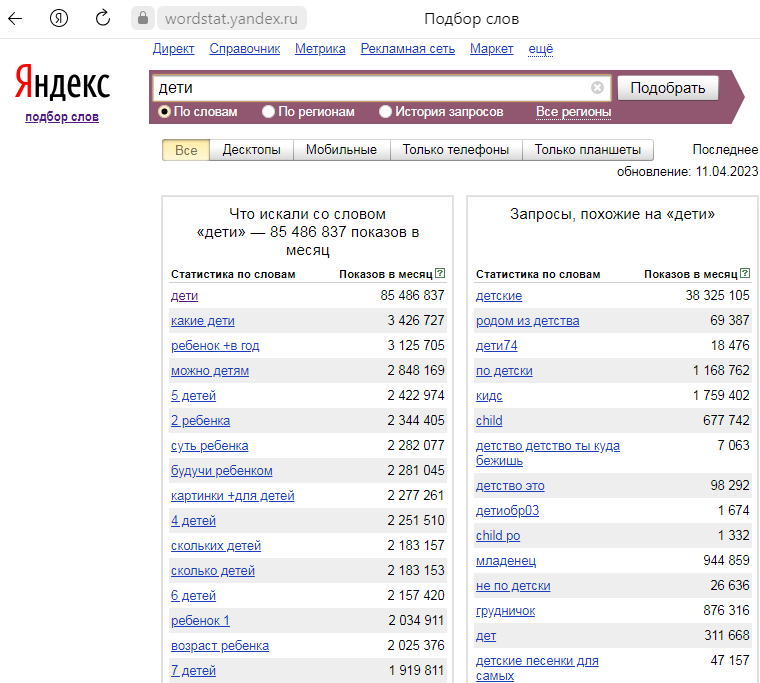
Task: Open the 'Рекламная сеть' link
Action: point(408,48)
